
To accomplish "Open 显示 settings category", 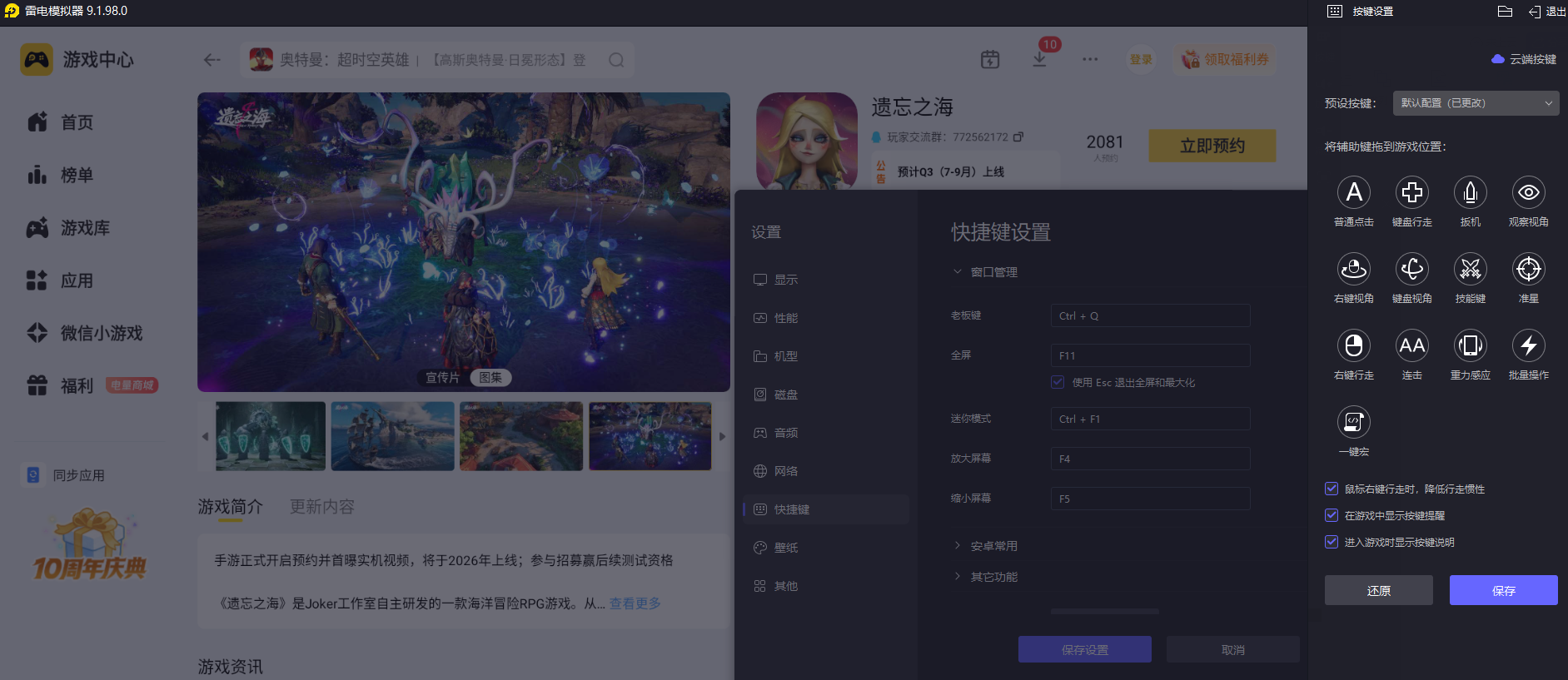I will click(825, 280).
